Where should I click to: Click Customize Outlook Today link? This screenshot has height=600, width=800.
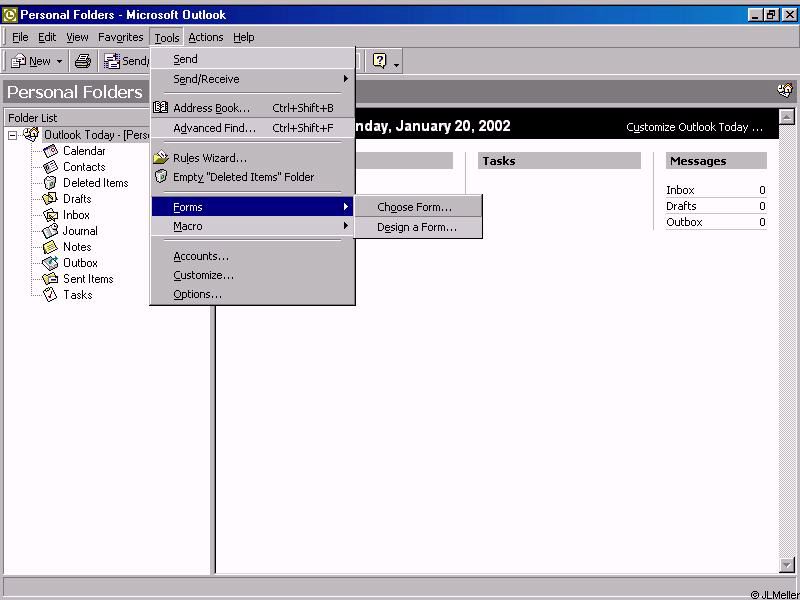pyautogui.click(x=694, y=127)
